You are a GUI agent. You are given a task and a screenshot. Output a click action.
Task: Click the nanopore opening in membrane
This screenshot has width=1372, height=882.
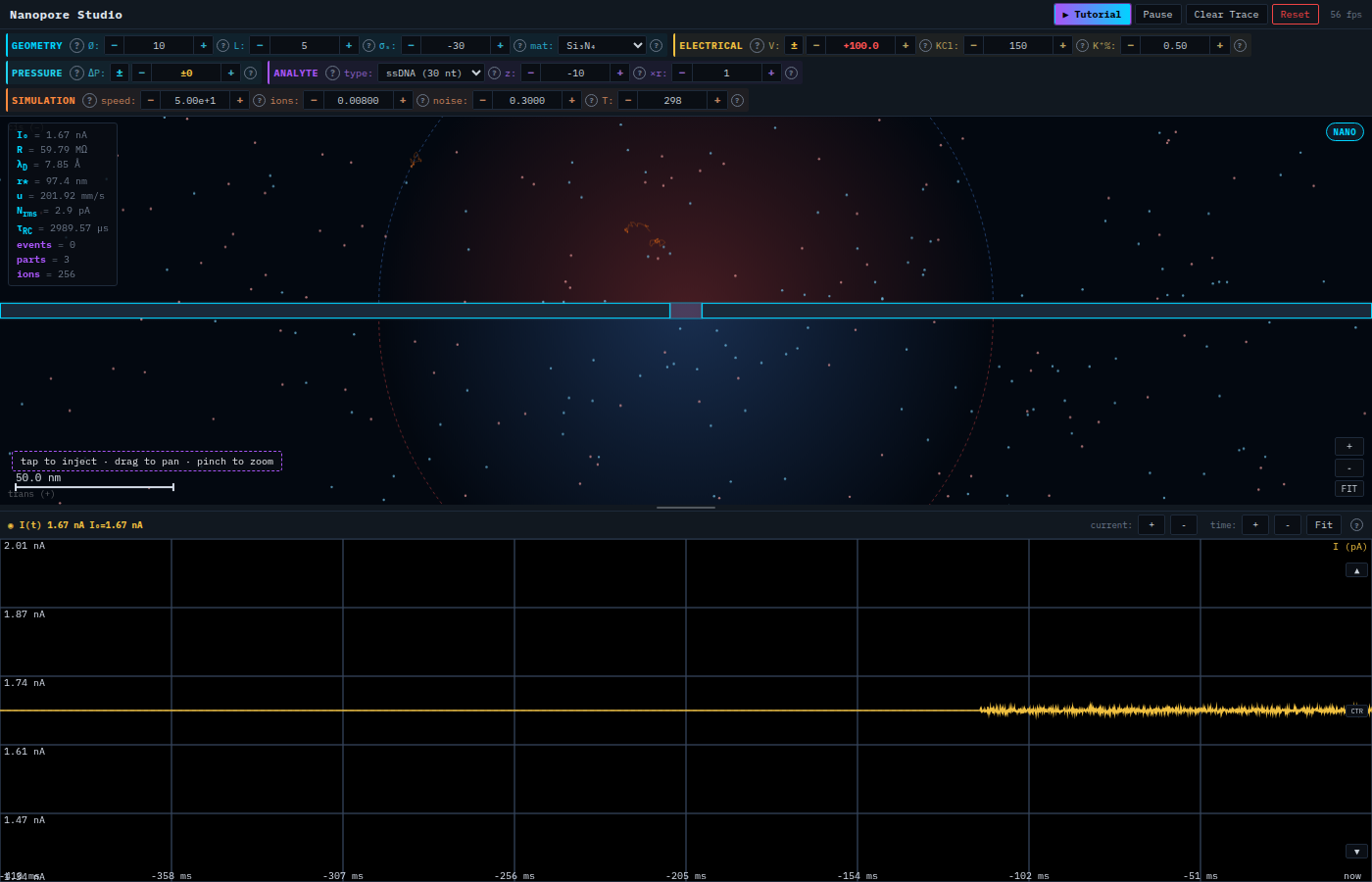(686, 311)
